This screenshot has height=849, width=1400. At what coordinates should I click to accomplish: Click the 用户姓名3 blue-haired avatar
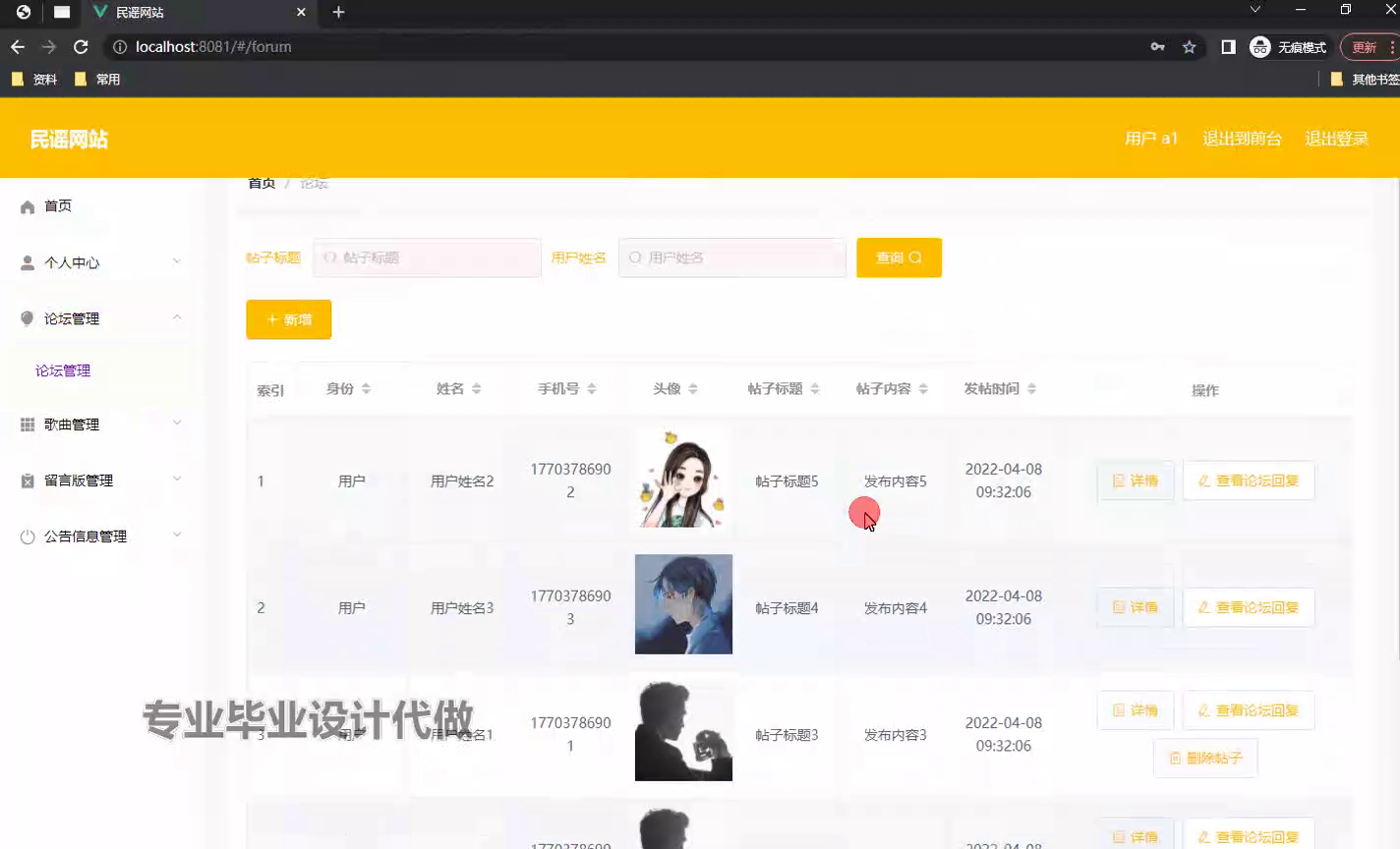click(x=683, y=604)
